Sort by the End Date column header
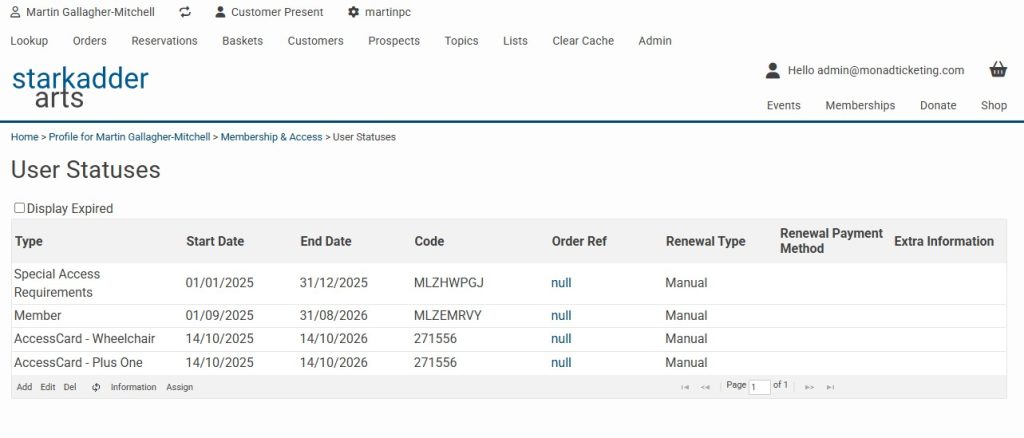Screen dimensions: 1024x438 [x=326, y=241]
